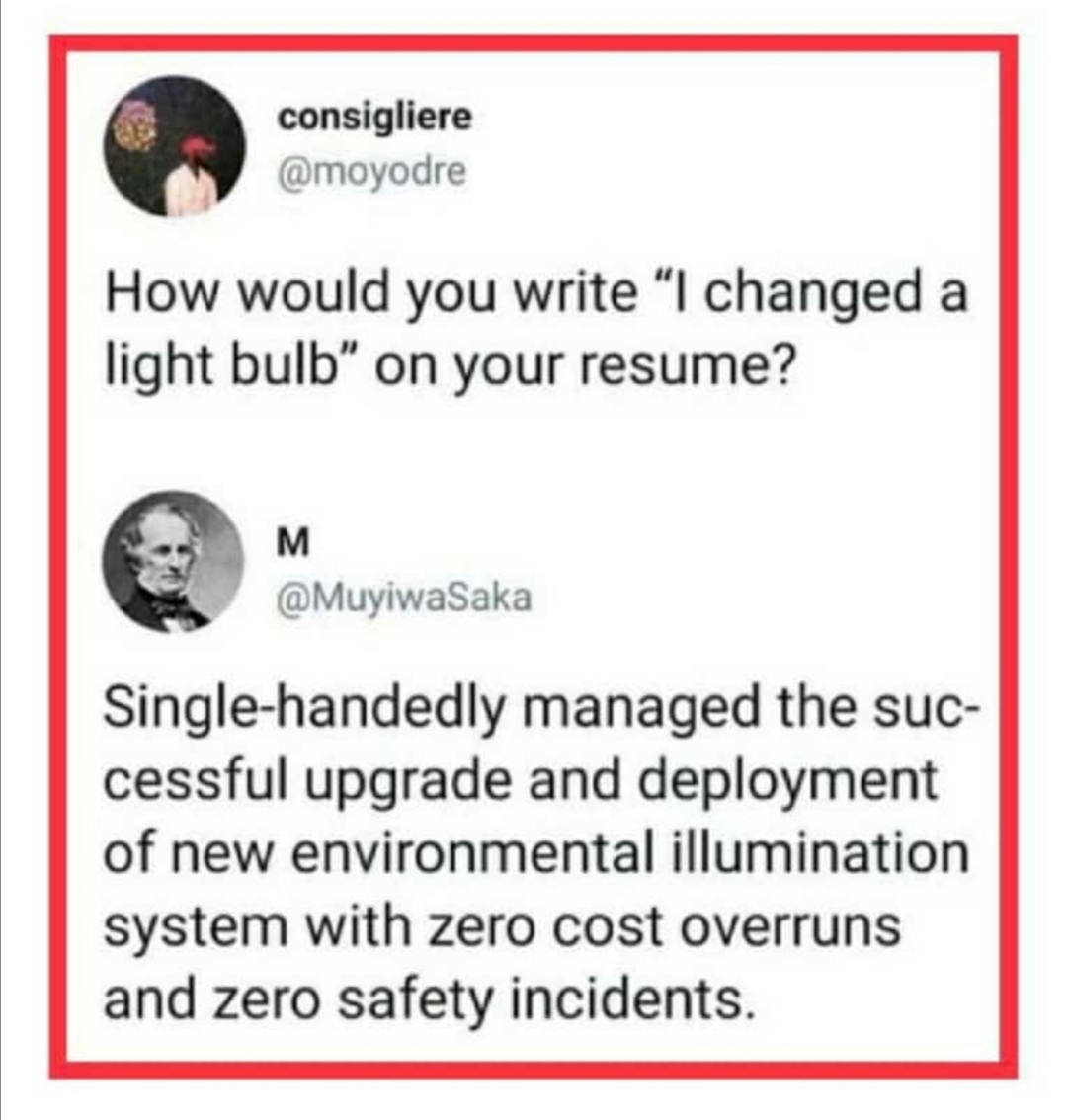Click the word "Single-handedly" in the reply
Viewport: 1067px width, 1120px height.
302,709
